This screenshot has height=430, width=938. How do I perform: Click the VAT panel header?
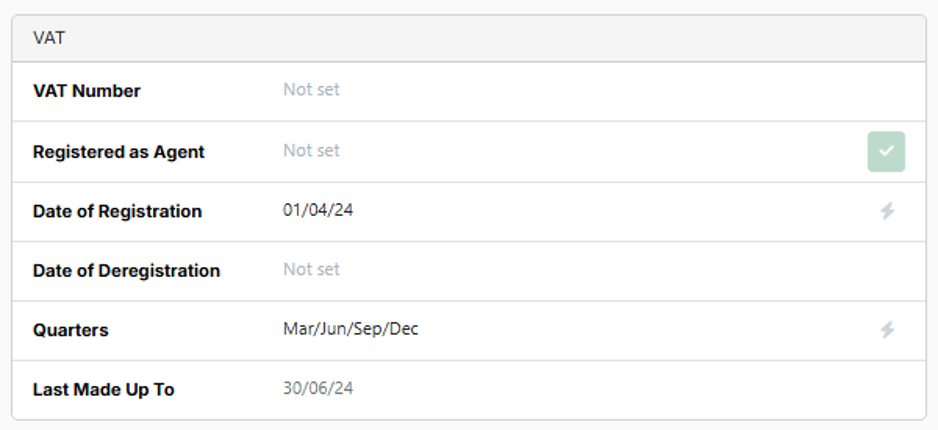click(469, 38)
